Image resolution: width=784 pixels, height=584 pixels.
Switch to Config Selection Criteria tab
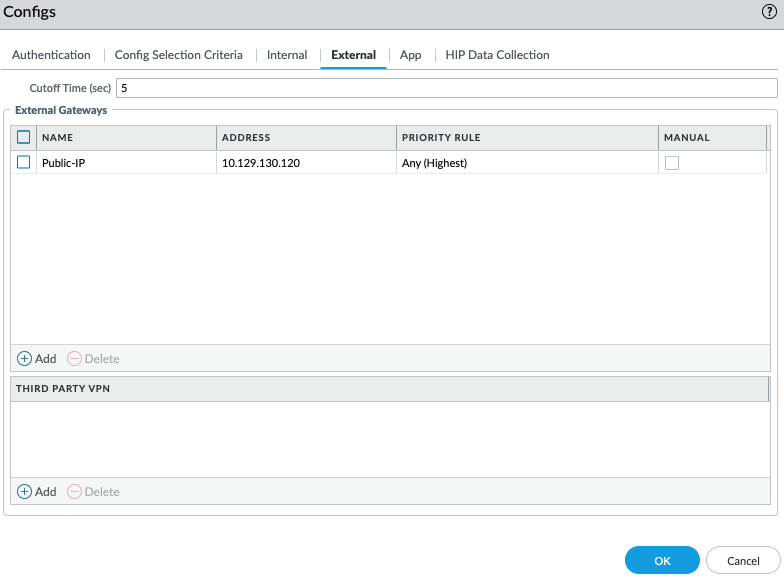[x=178, y=55]
